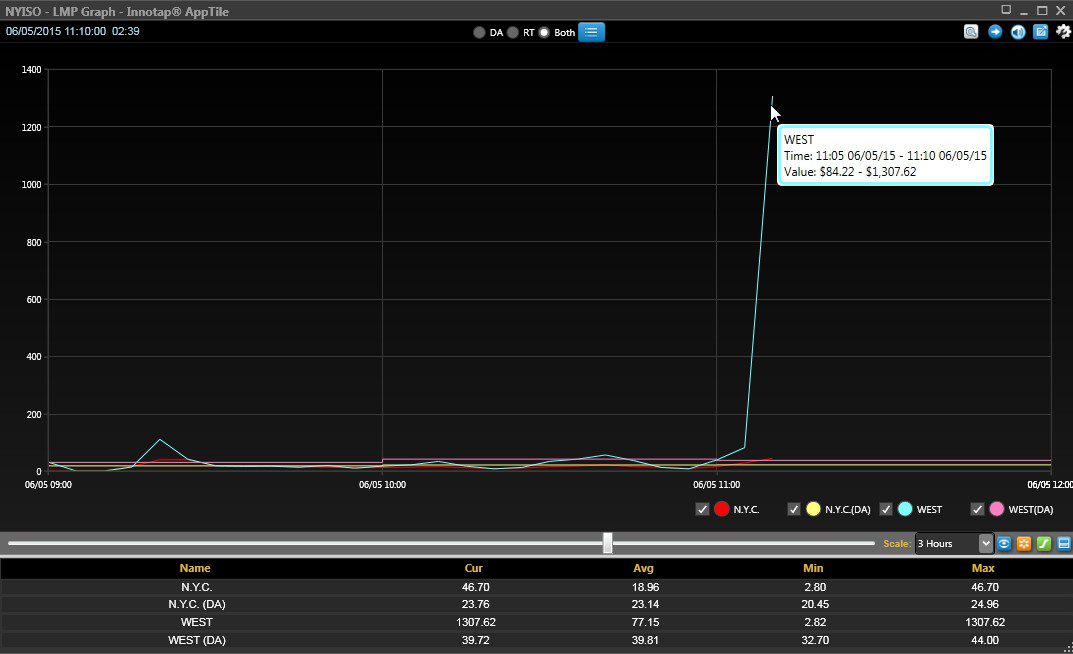Click the window resize grip corner
This screenshot has width=1073, height=654.
[1068, 649]
